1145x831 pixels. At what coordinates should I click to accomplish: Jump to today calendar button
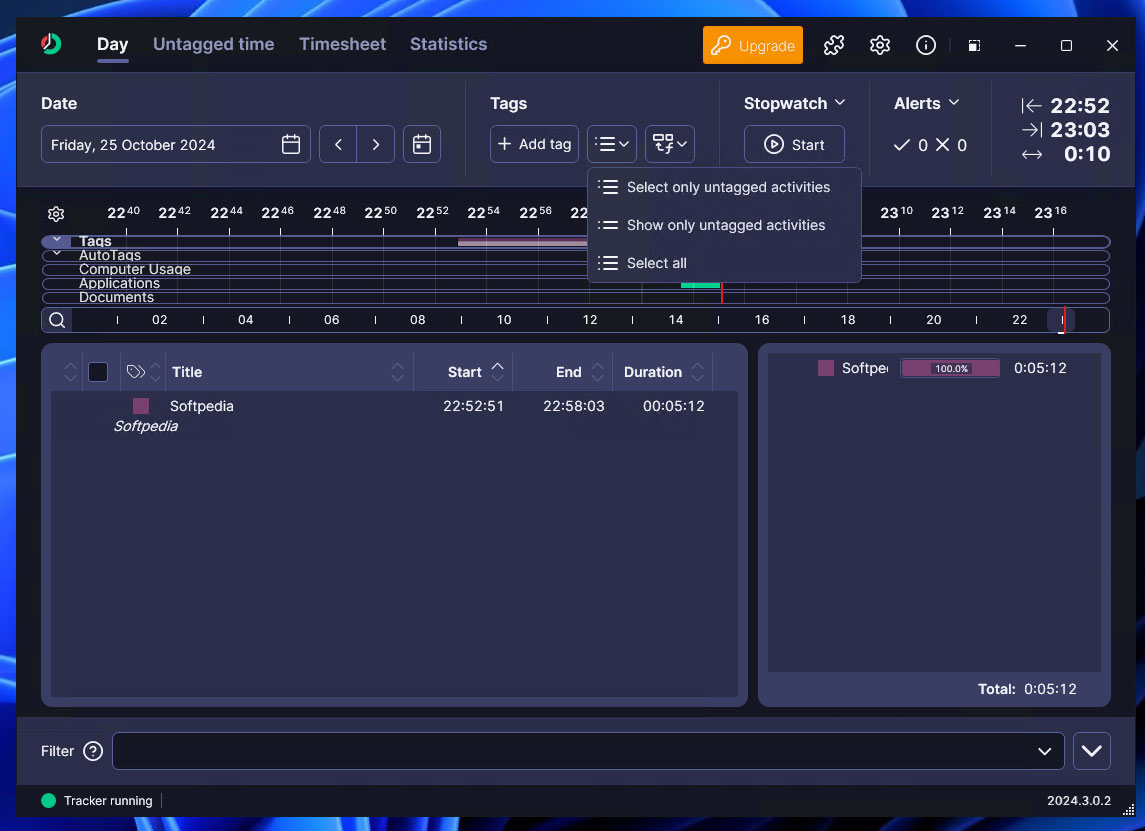422,145
